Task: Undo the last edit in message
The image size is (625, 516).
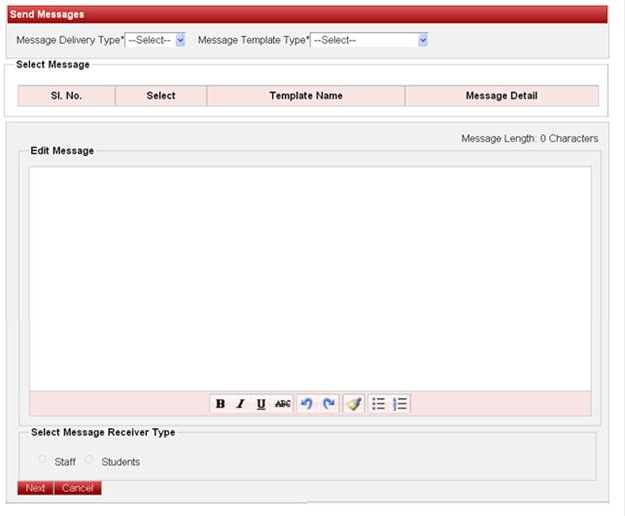Action: pyautogui.click(x=307, y=404)
